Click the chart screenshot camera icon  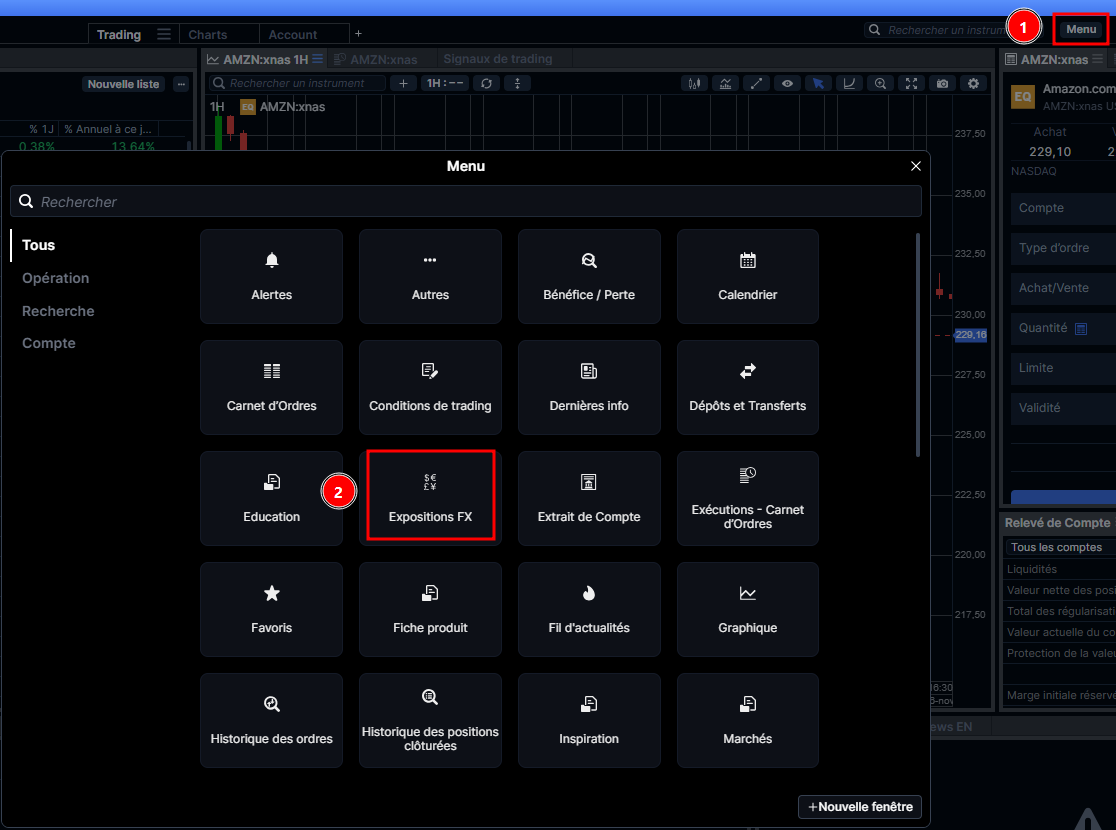pos(942,83)
